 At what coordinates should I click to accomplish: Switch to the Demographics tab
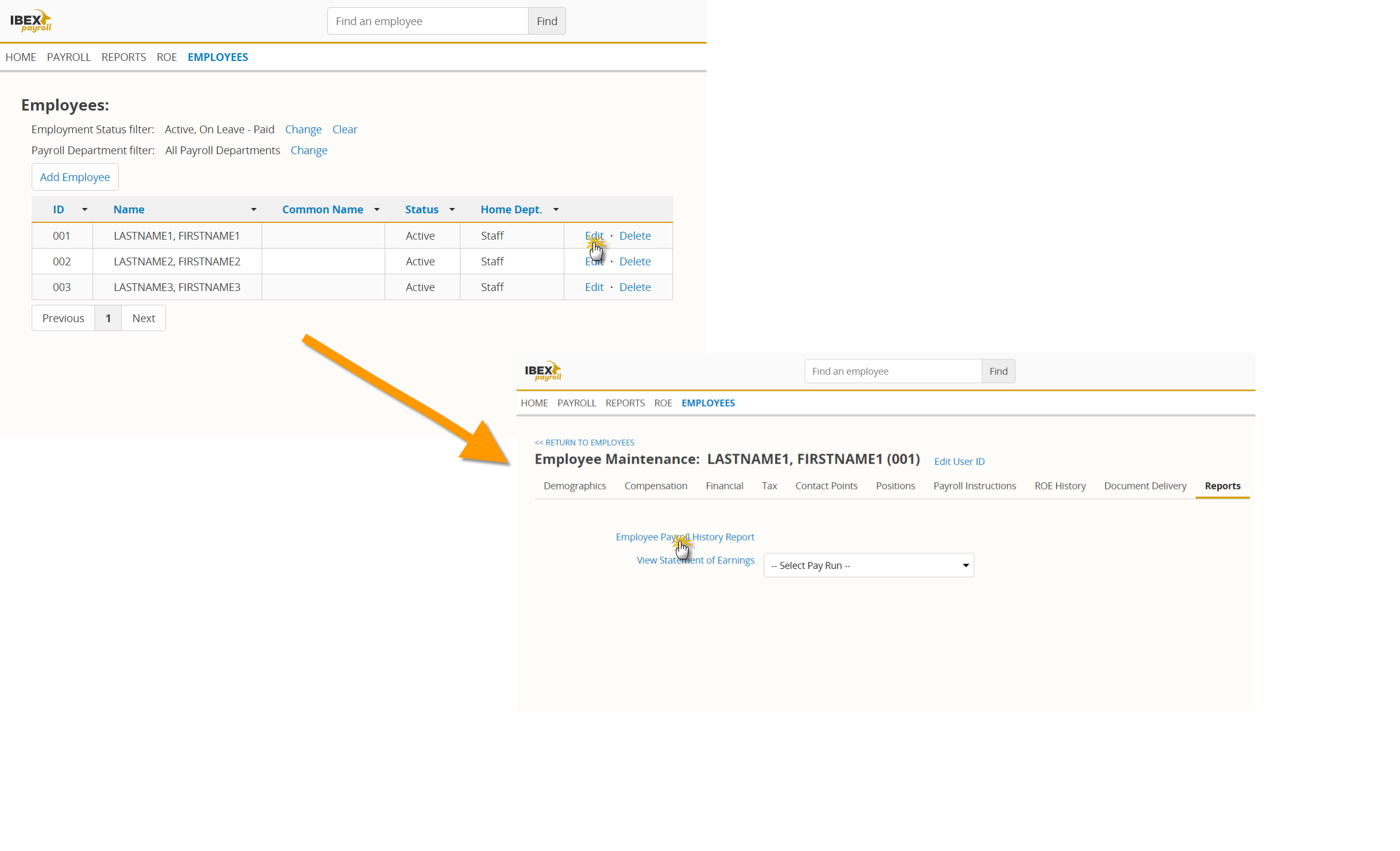pos(575,486)
